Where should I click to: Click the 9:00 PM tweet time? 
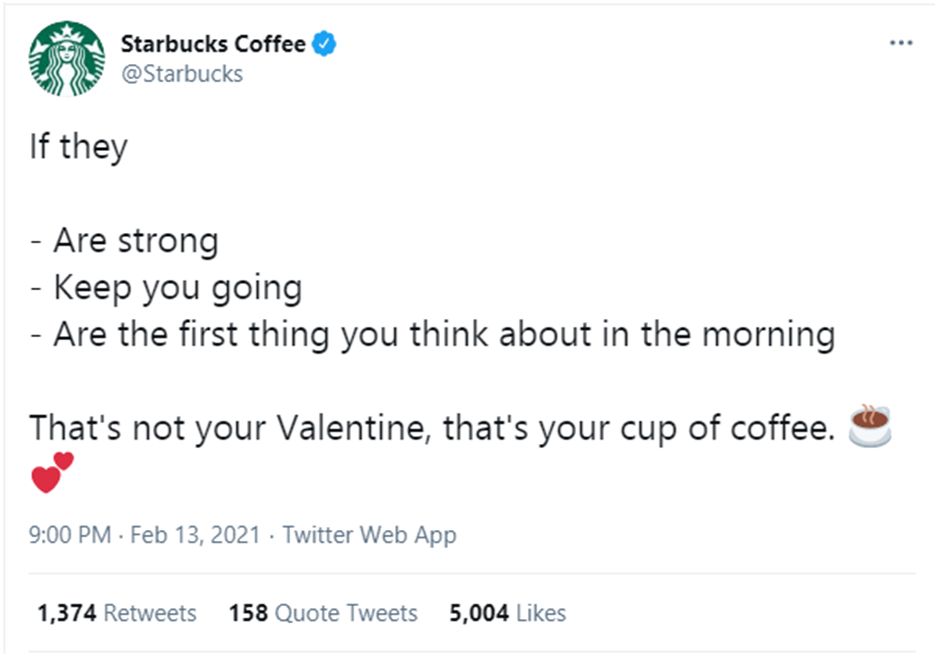(70, 535)
